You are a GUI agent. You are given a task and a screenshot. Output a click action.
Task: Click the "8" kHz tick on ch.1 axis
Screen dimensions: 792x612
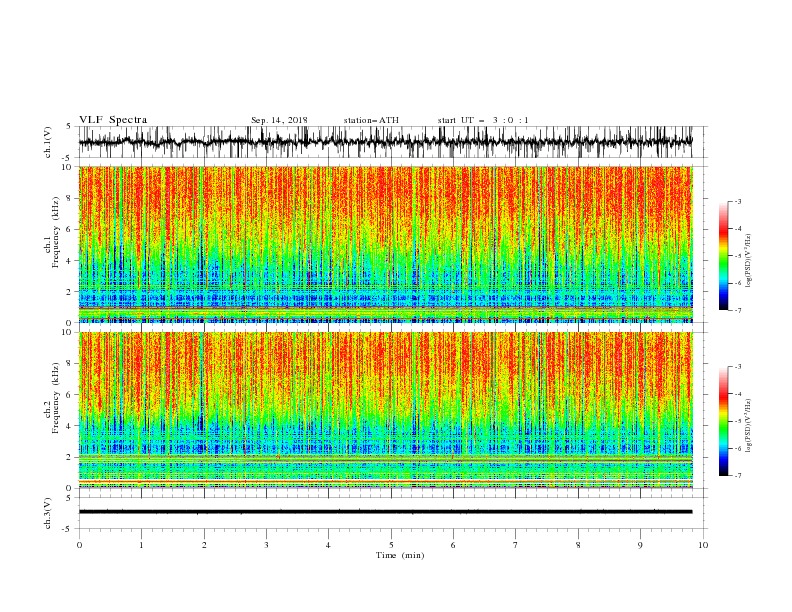tap(70, 198)
